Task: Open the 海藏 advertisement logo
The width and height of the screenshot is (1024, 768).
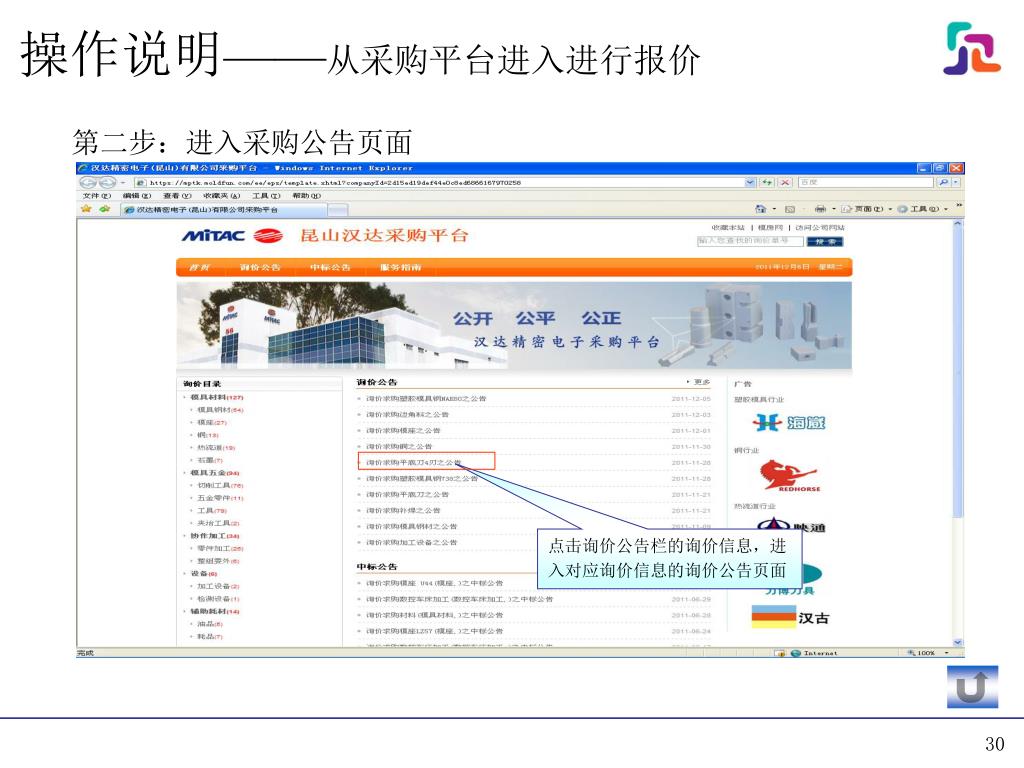Action: point(789,423)
